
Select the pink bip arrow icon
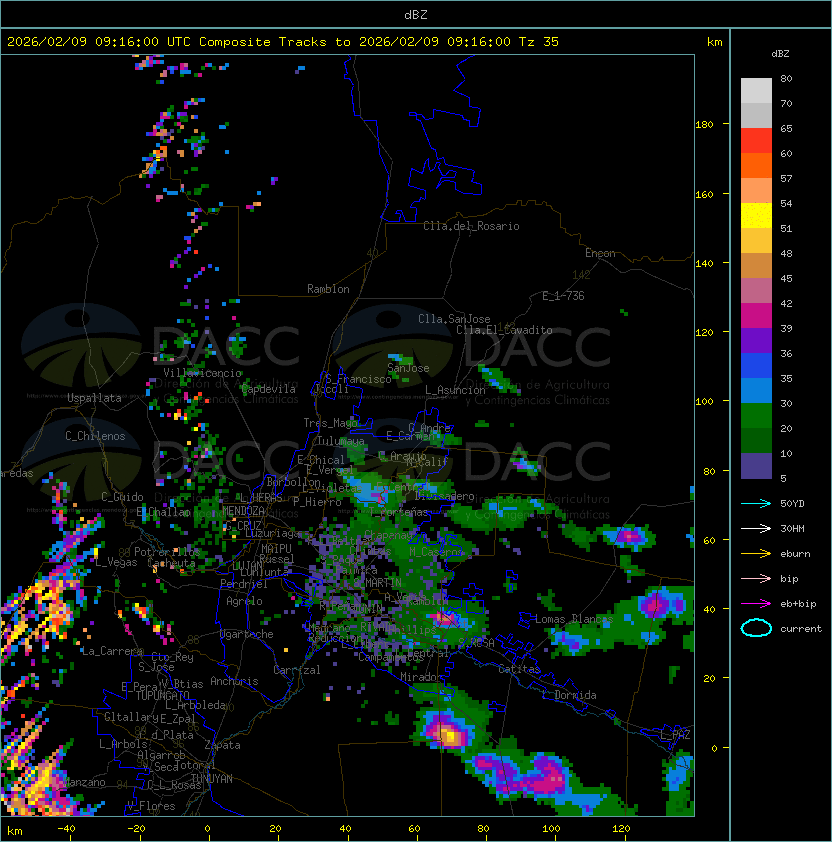(x=756, y=578)
